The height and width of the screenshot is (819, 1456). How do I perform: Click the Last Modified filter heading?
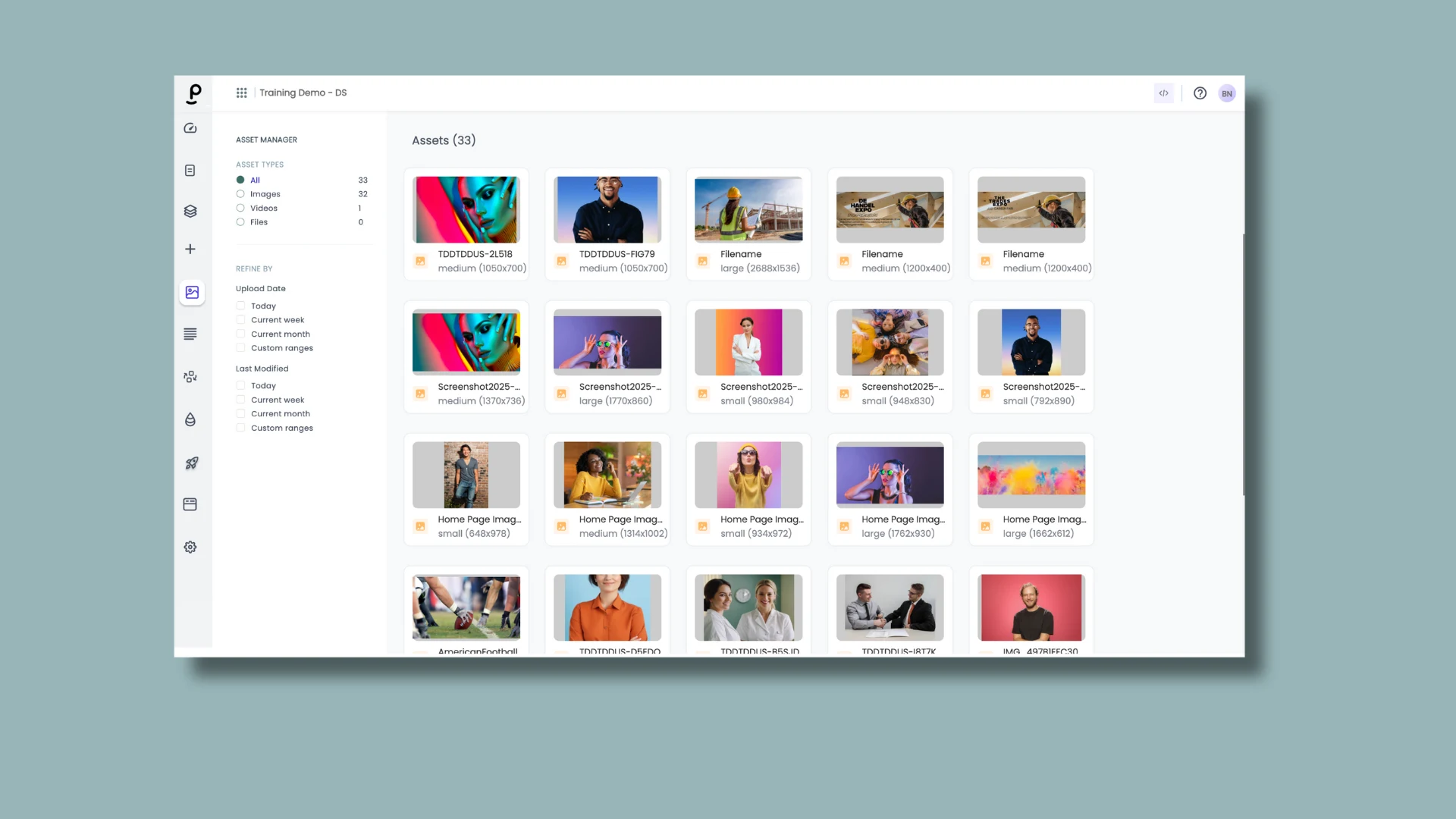tap(262, 369)
